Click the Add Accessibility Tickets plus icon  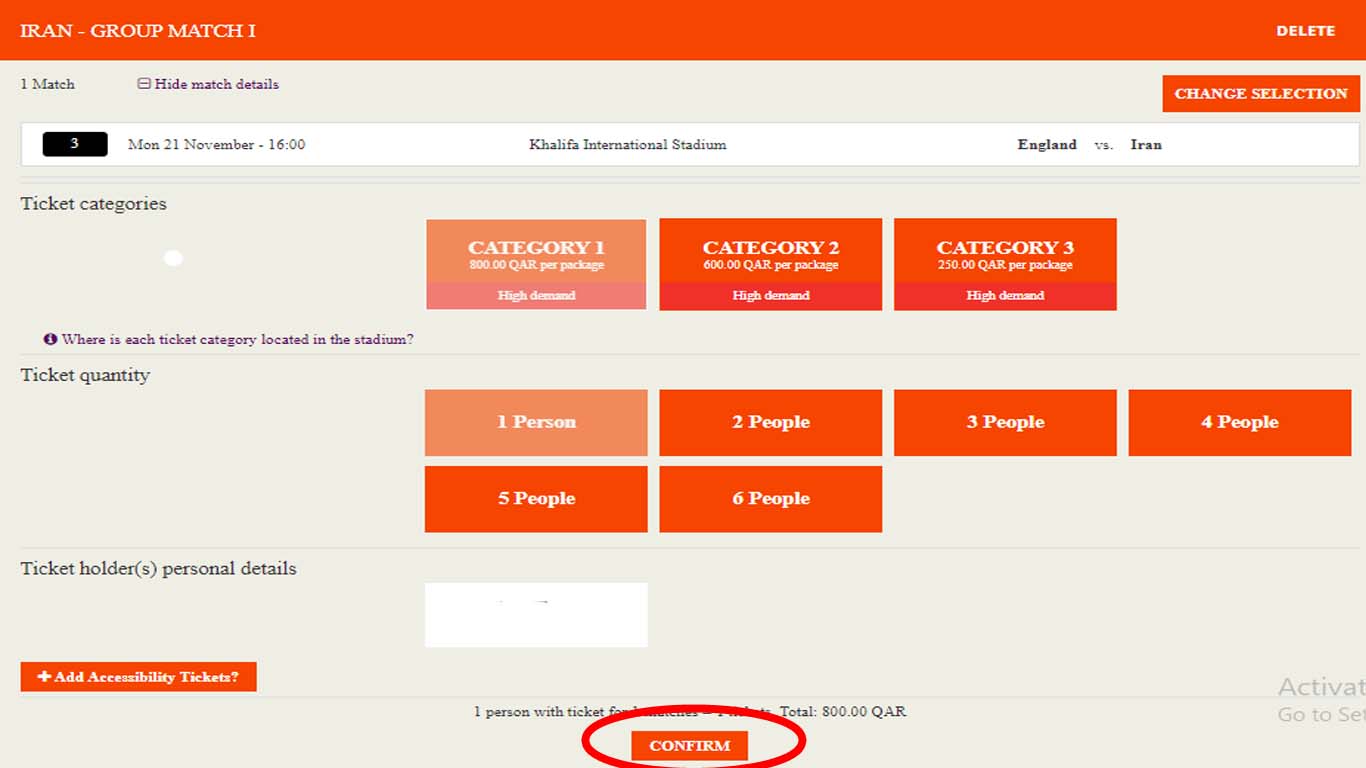(44, 677)
